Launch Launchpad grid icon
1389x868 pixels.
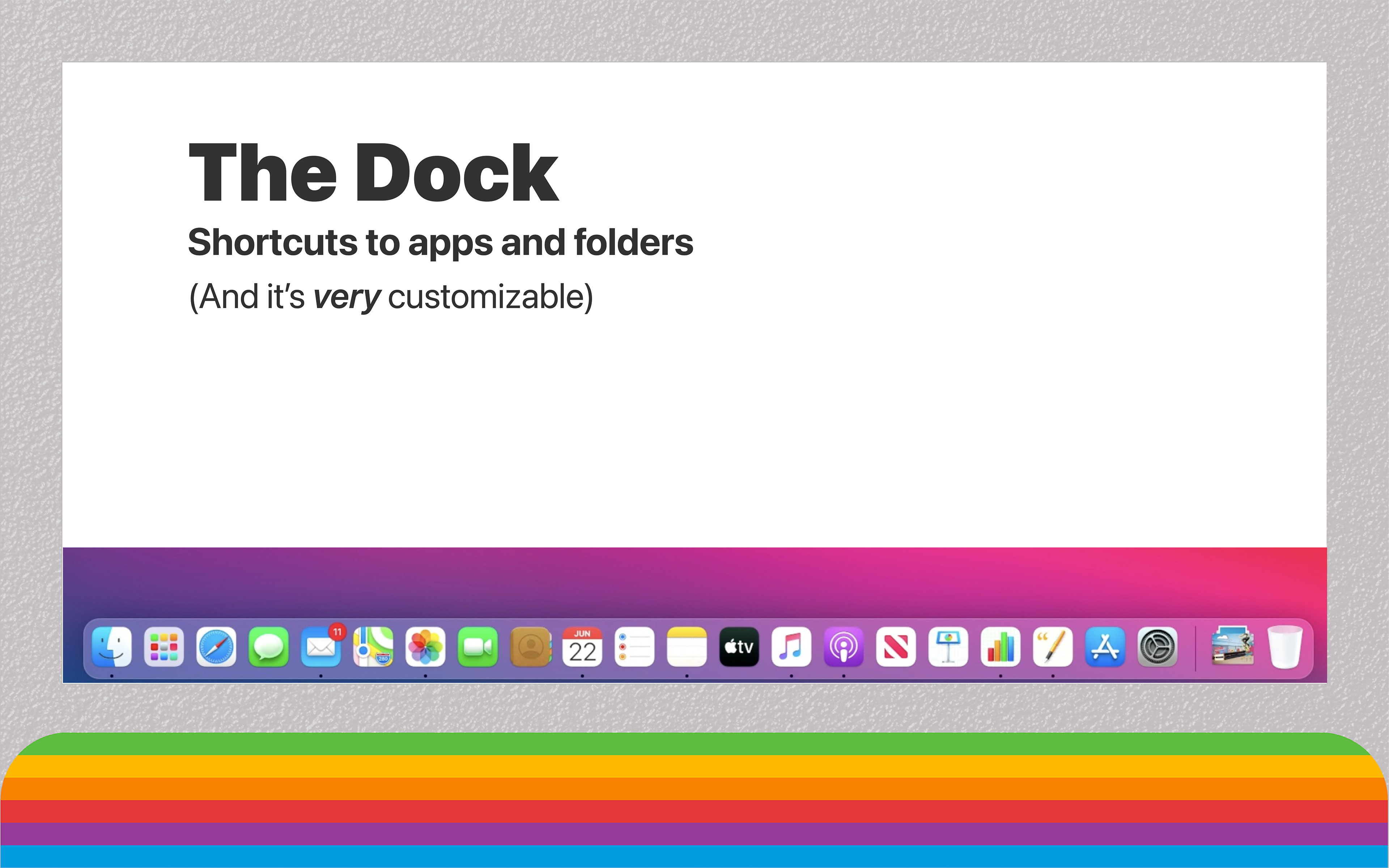pos(163,647)
